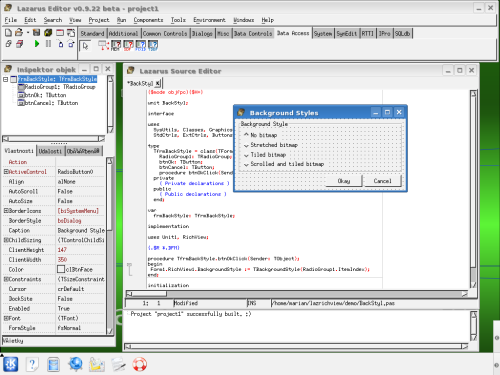The image size is (500, 375).
Task: Open the Environment menu
Action: coord(209,20)
